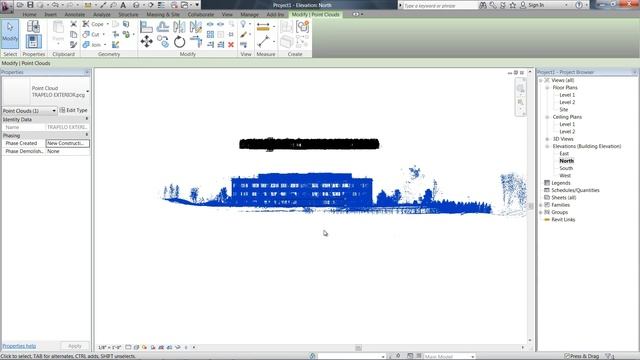Click the Cope geometry tool
The width and height of the screenshot is (640, 360).
(93, 24)
